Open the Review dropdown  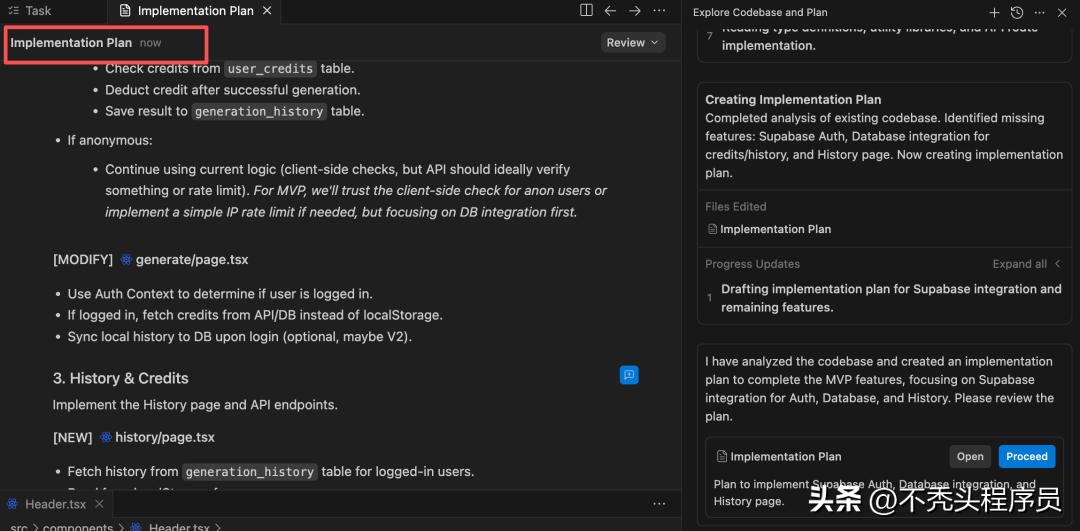[x=633, y=42]
